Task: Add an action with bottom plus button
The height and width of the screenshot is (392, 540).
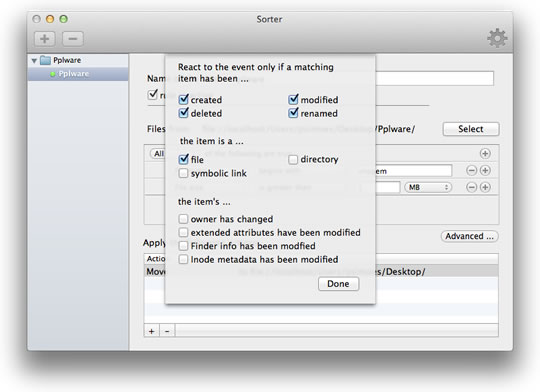Action: click(x=152, y=331)
